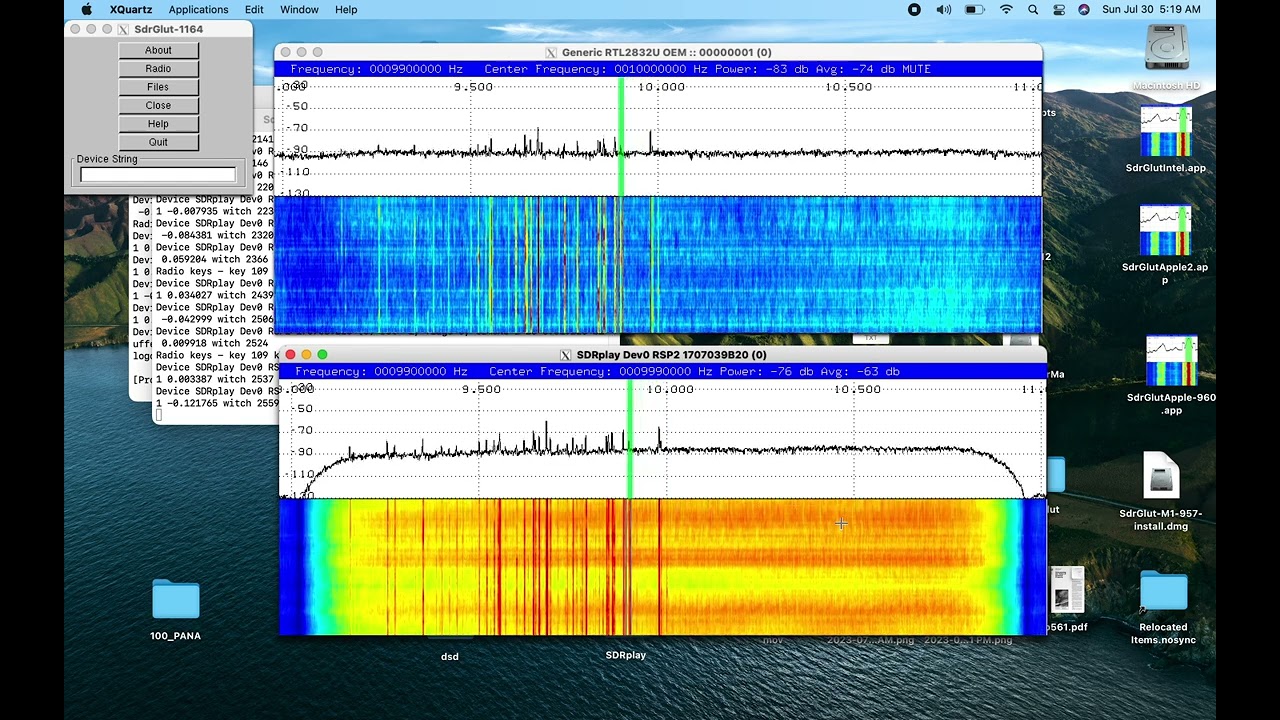Select the PDF document thumbnail on desktop
Image resolution: width=1280 pixels, height=720 pixels.
(x=1067, y=590)
